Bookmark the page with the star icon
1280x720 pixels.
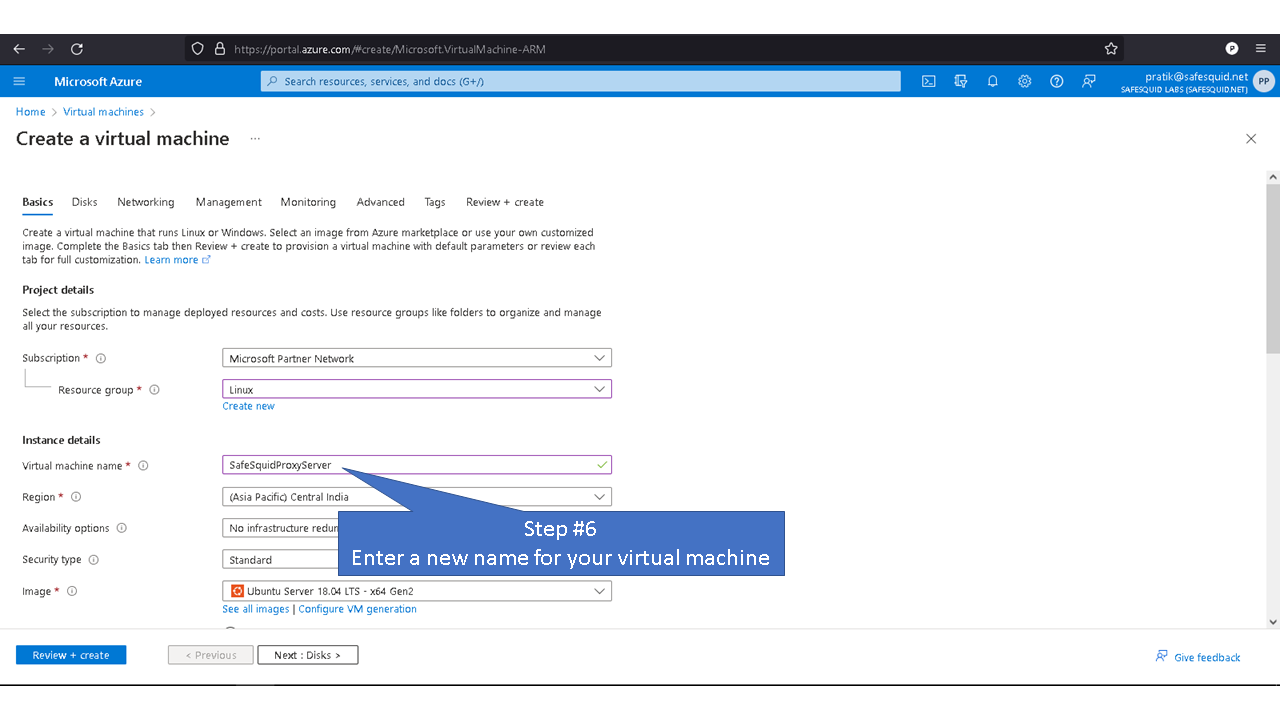point(1111,48)
